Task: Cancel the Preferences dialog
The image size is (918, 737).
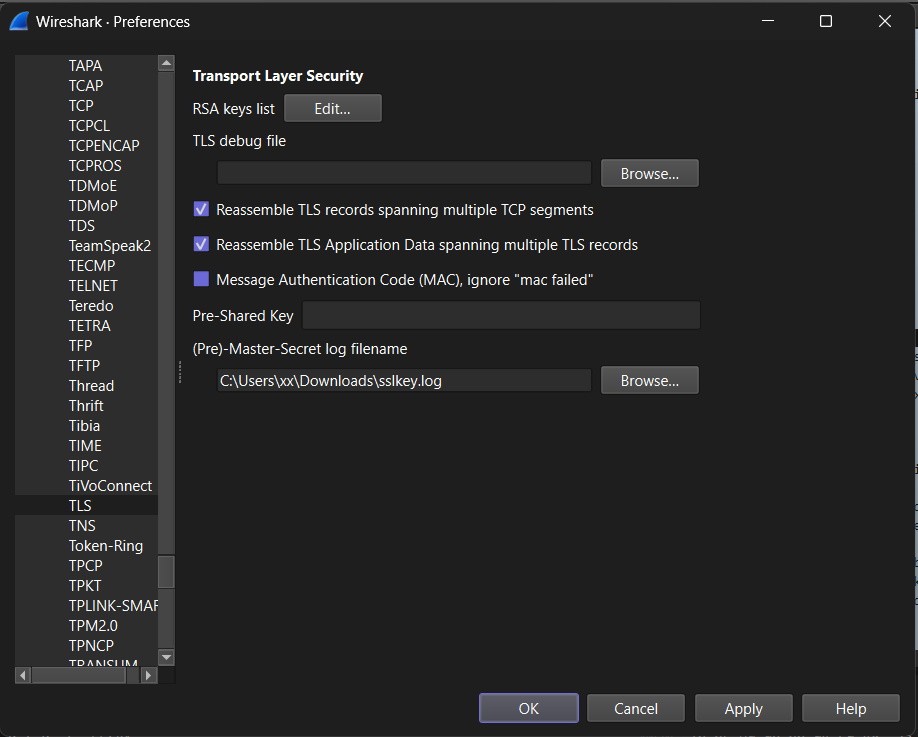Action: [x=636, y=708]
